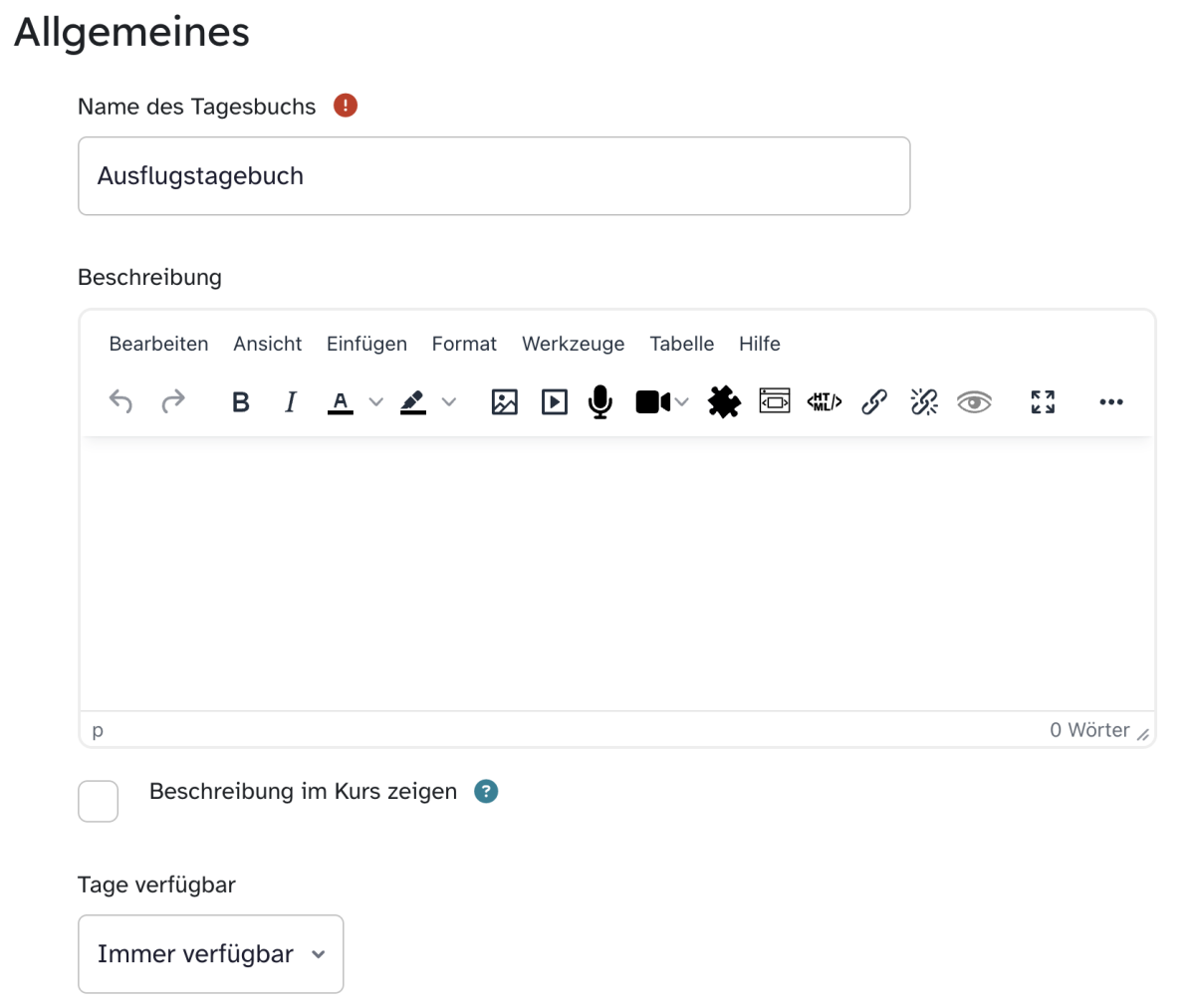Expand the highlight color options arrow
Image resolution: width=1195 pixels, height=1008 pixels.
(449, 401)
